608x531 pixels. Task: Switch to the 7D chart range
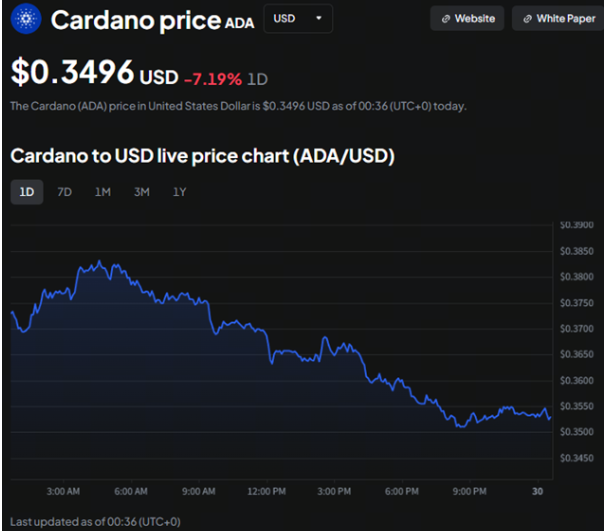pos(65,192)
